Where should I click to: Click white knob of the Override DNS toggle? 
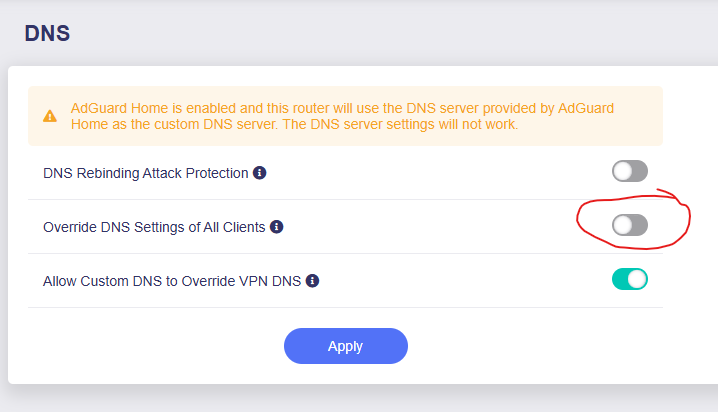tap(623, 226)
